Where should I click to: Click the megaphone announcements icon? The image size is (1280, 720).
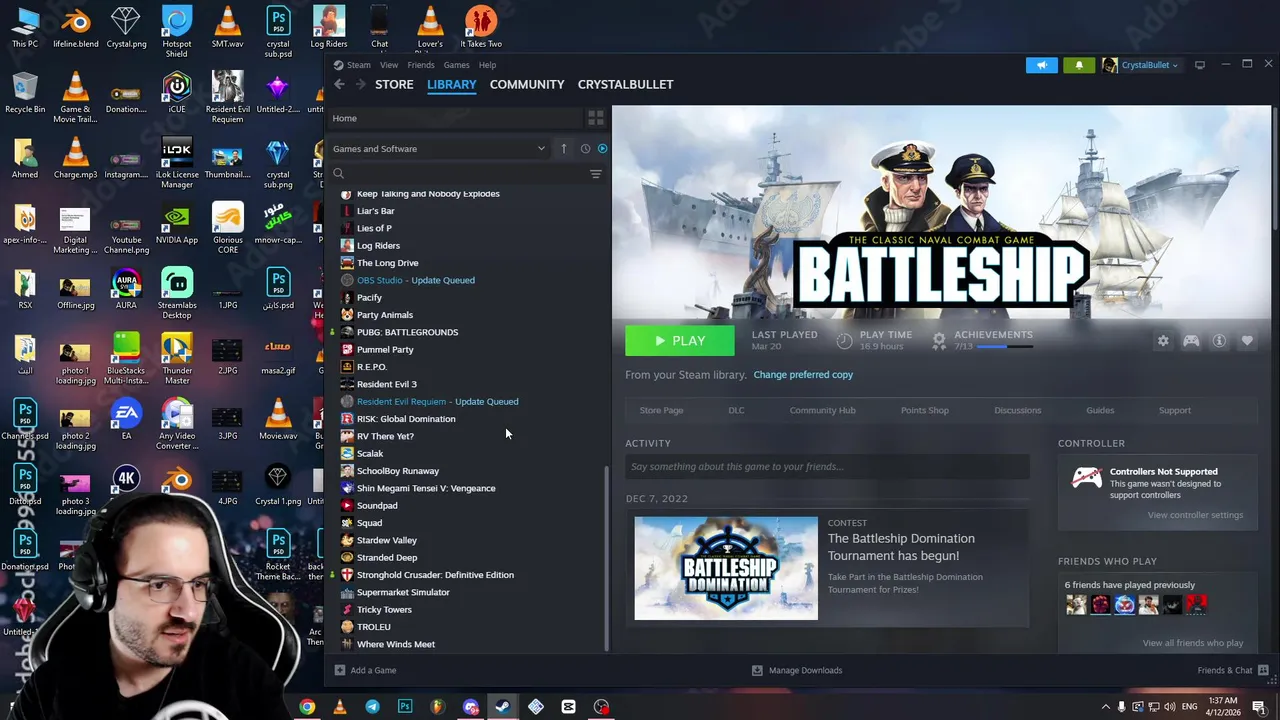[x=1041, y=65]
